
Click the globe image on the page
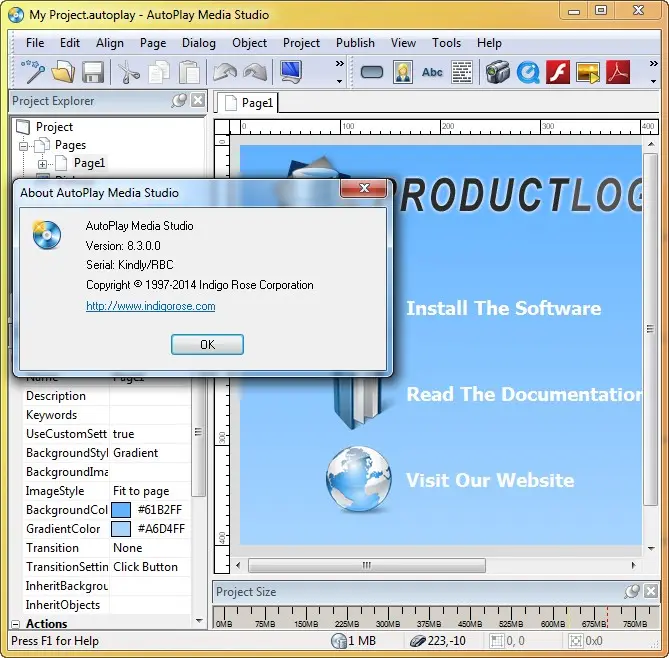(x=358, y=479)
